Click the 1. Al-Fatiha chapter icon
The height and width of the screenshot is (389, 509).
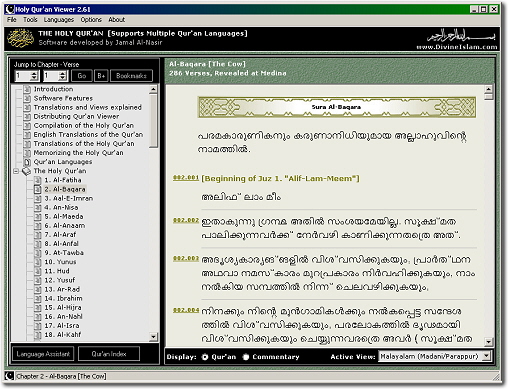pos(38,180)
